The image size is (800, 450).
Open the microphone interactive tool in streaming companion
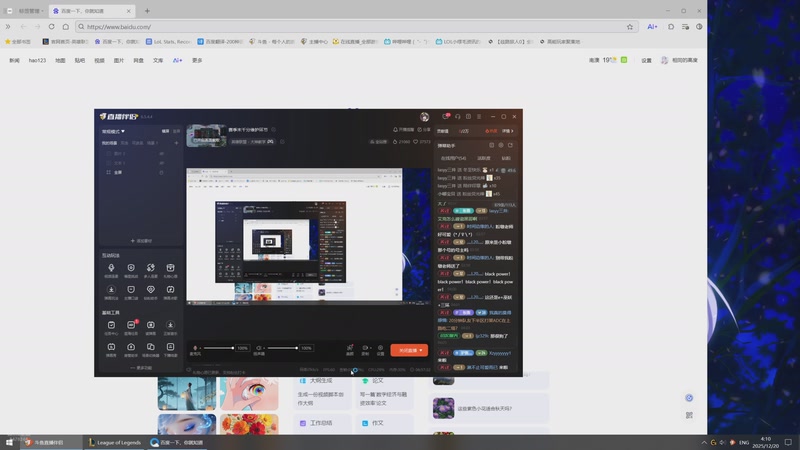pyautogui.click(x=111, y=268)
